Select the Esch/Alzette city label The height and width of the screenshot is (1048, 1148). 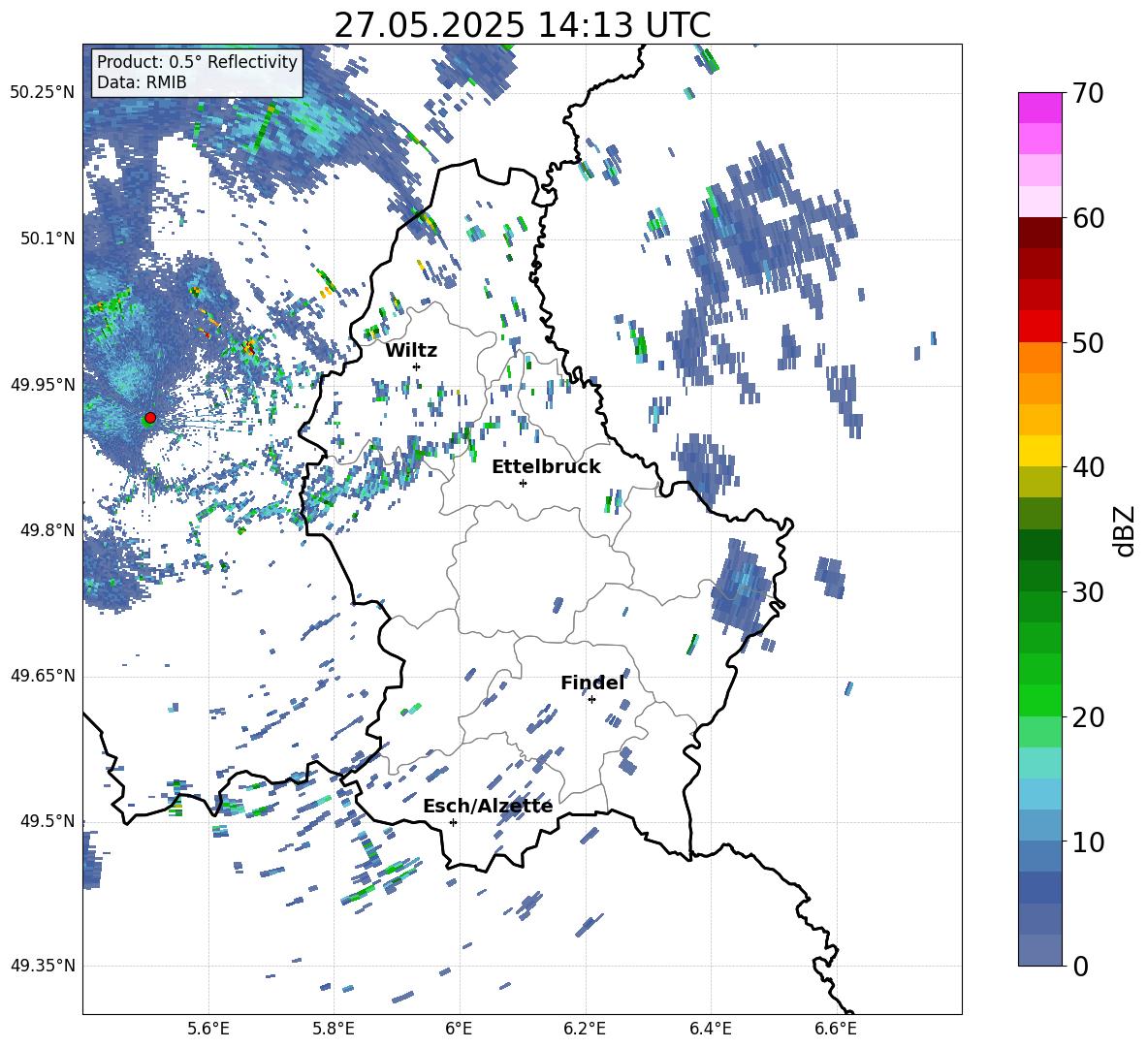click(x=488, y=806)
